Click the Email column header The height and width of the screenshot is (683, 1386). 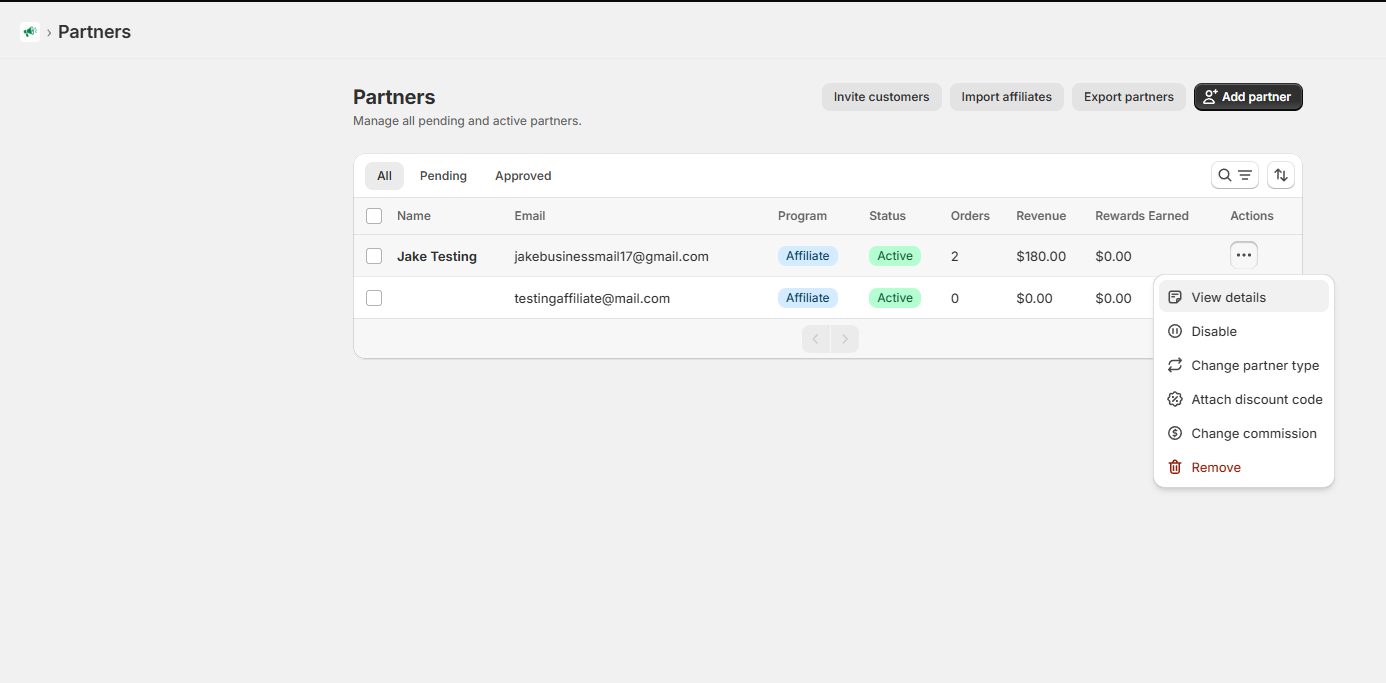[x=530, y=216]
